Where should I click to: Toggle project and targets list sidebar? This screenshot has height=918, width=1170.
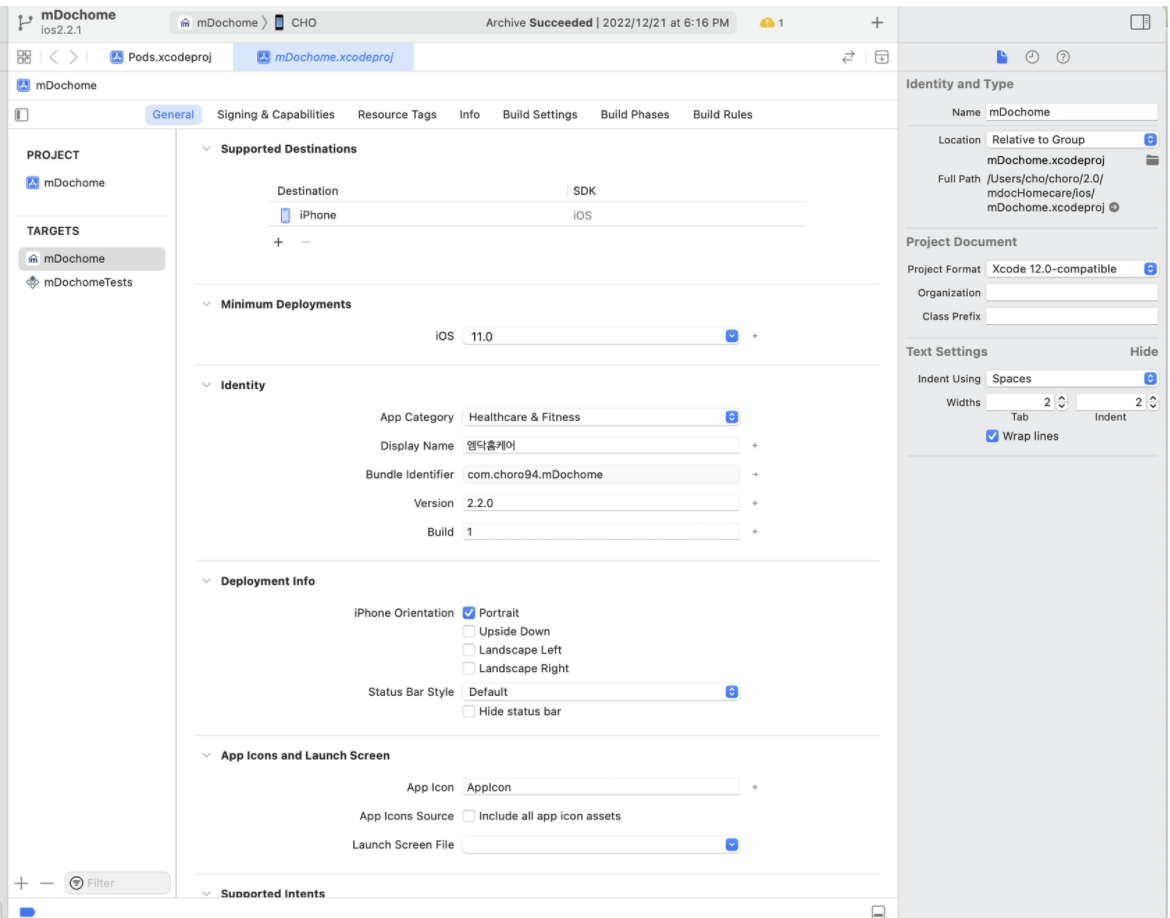pos(22,114)
